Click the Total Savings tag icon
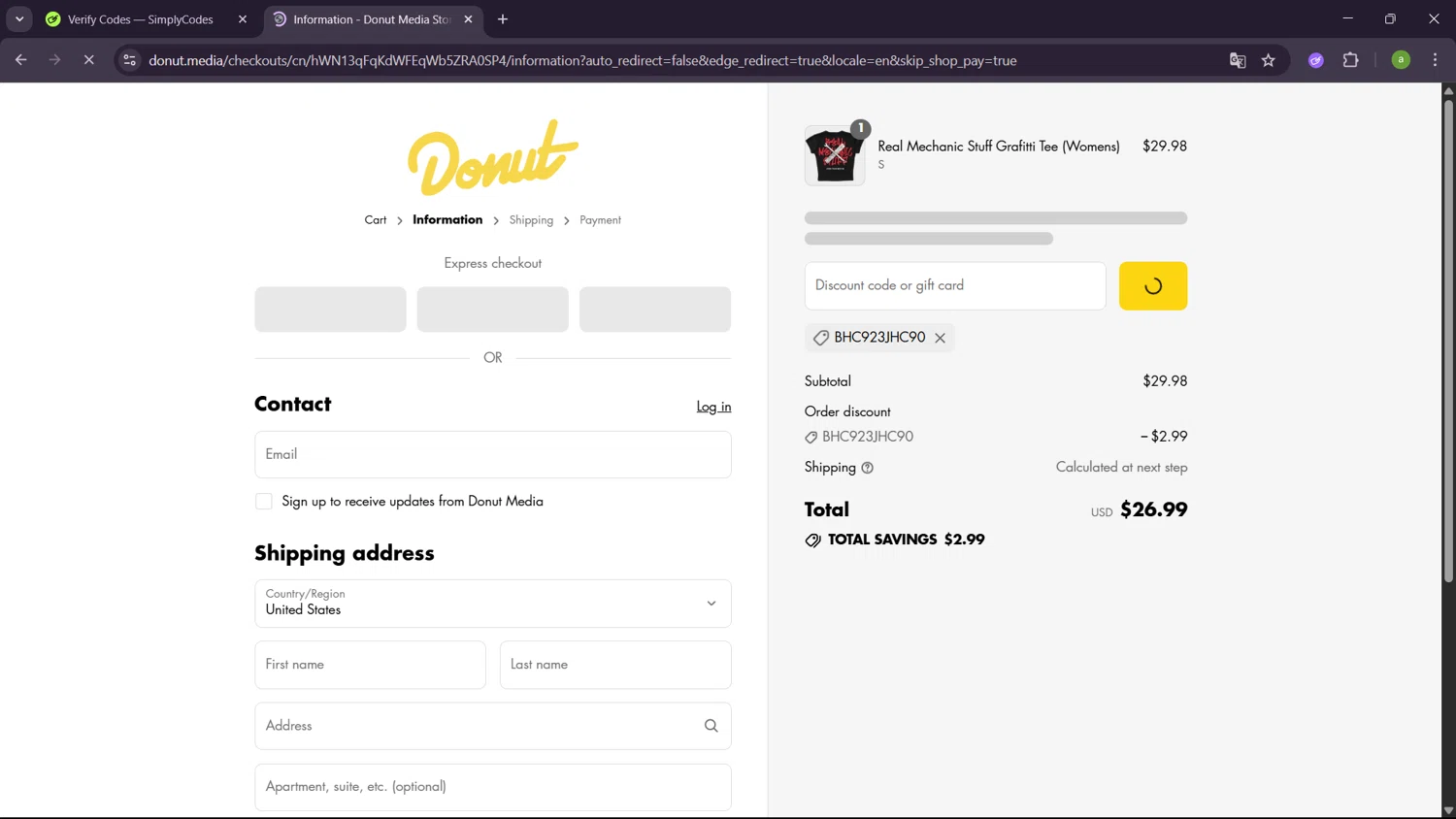The height and width of the screenshot is (819, 1456). [812, 541]
